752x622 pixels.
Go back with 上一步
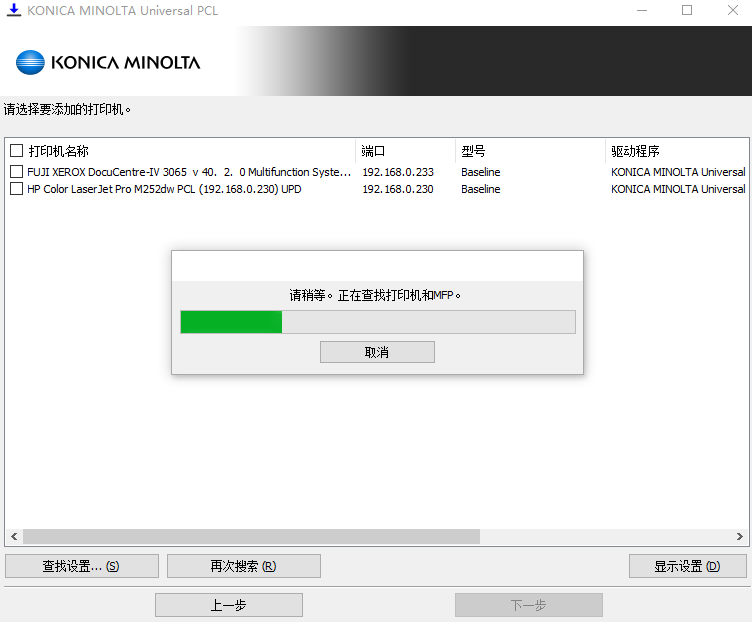229,605
